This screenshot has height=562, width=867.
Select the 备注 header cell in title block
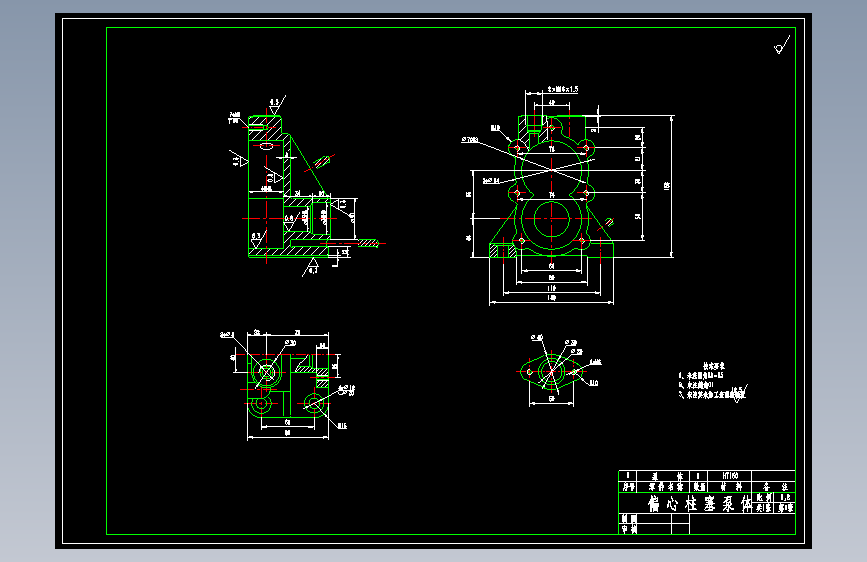pos(774,487)
